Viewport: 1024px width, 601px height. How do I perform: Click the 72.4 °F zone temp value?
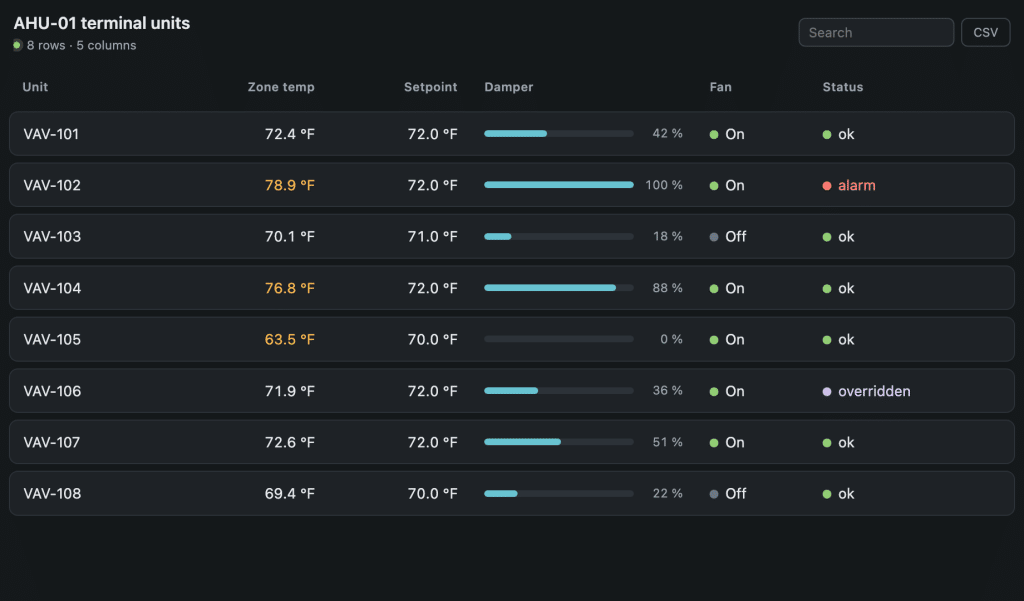[x=289, y=134]
